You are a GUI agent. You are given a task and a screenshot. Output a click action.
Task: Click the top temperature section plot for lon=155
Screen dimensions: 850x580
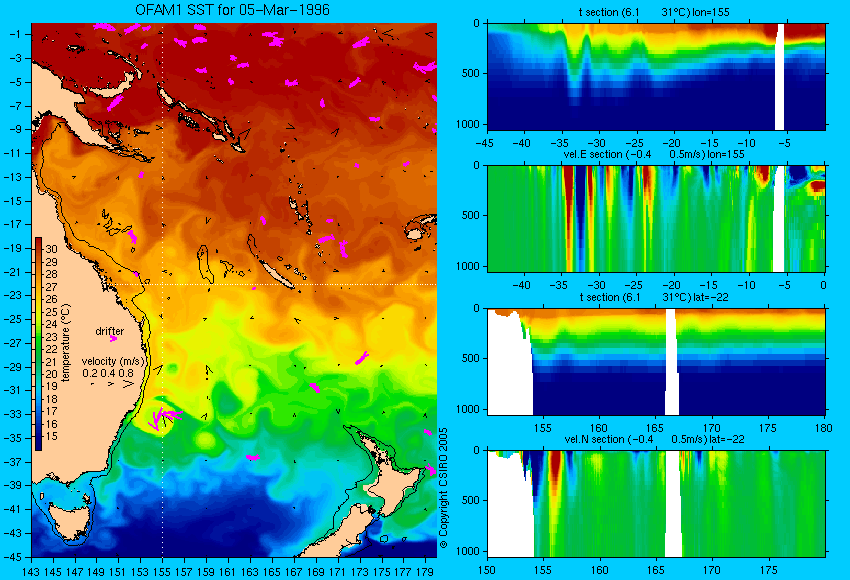tap(656, 76)
